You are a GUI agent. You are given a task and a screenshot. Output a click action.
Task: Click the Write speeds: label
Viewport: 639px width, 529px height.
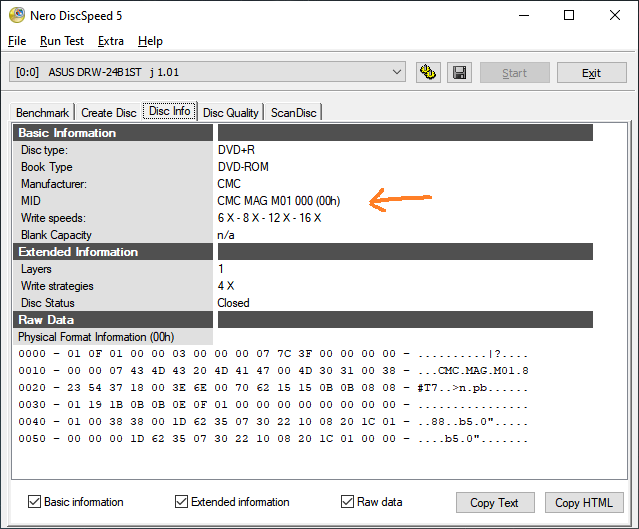coord(53,218)
